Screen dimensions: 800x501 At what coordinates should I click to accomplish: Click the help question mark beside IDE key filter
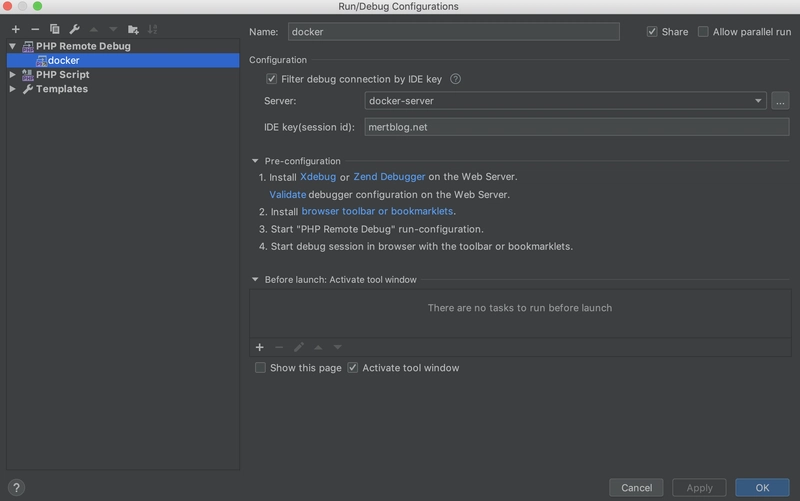456,79
